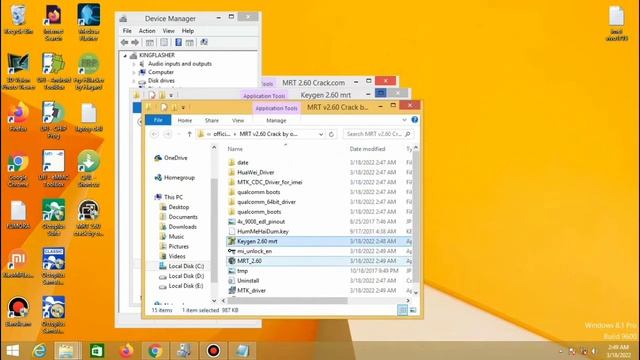Click the help icon in MRT explorer ribbon
This screenshot has width=640, height=360.
(x=415, y=120)
